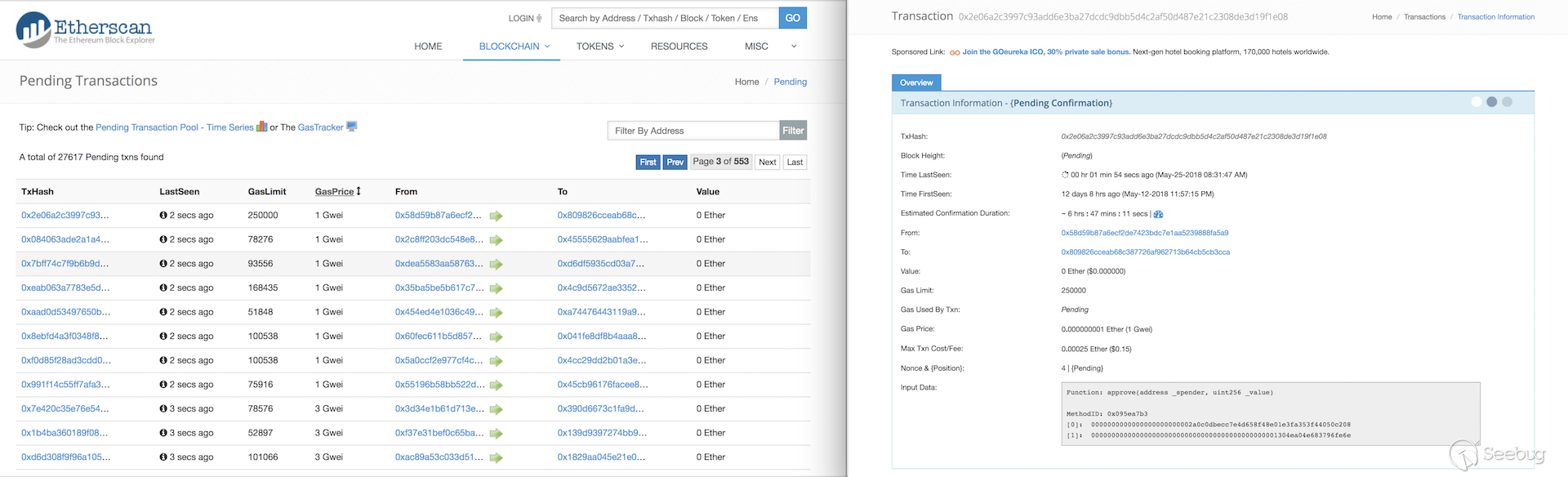Click Join the GOeureka ICO sponsored link

click(x=1046, y=52)
